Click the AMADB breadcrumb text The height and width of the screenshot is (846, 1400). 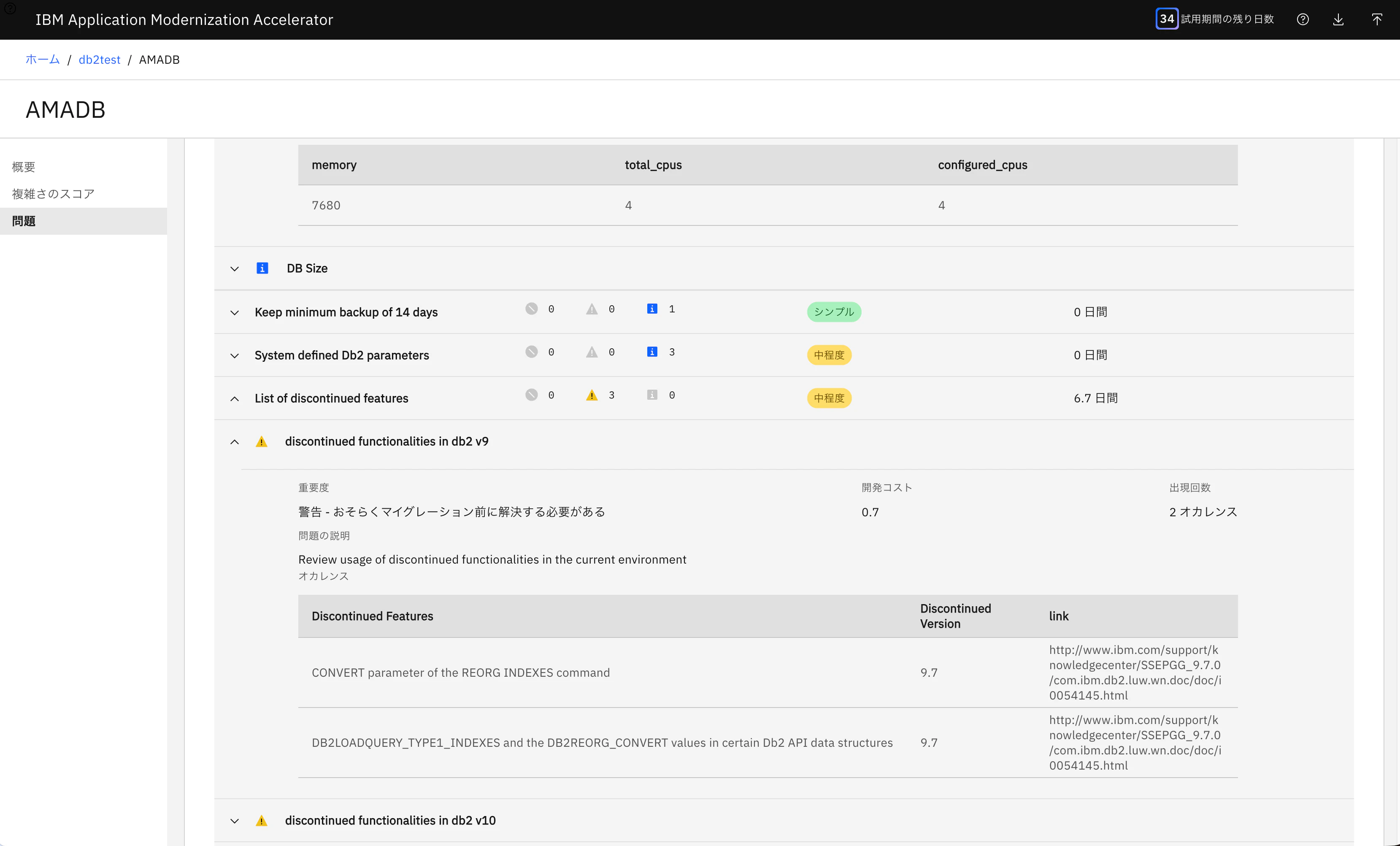159,59
